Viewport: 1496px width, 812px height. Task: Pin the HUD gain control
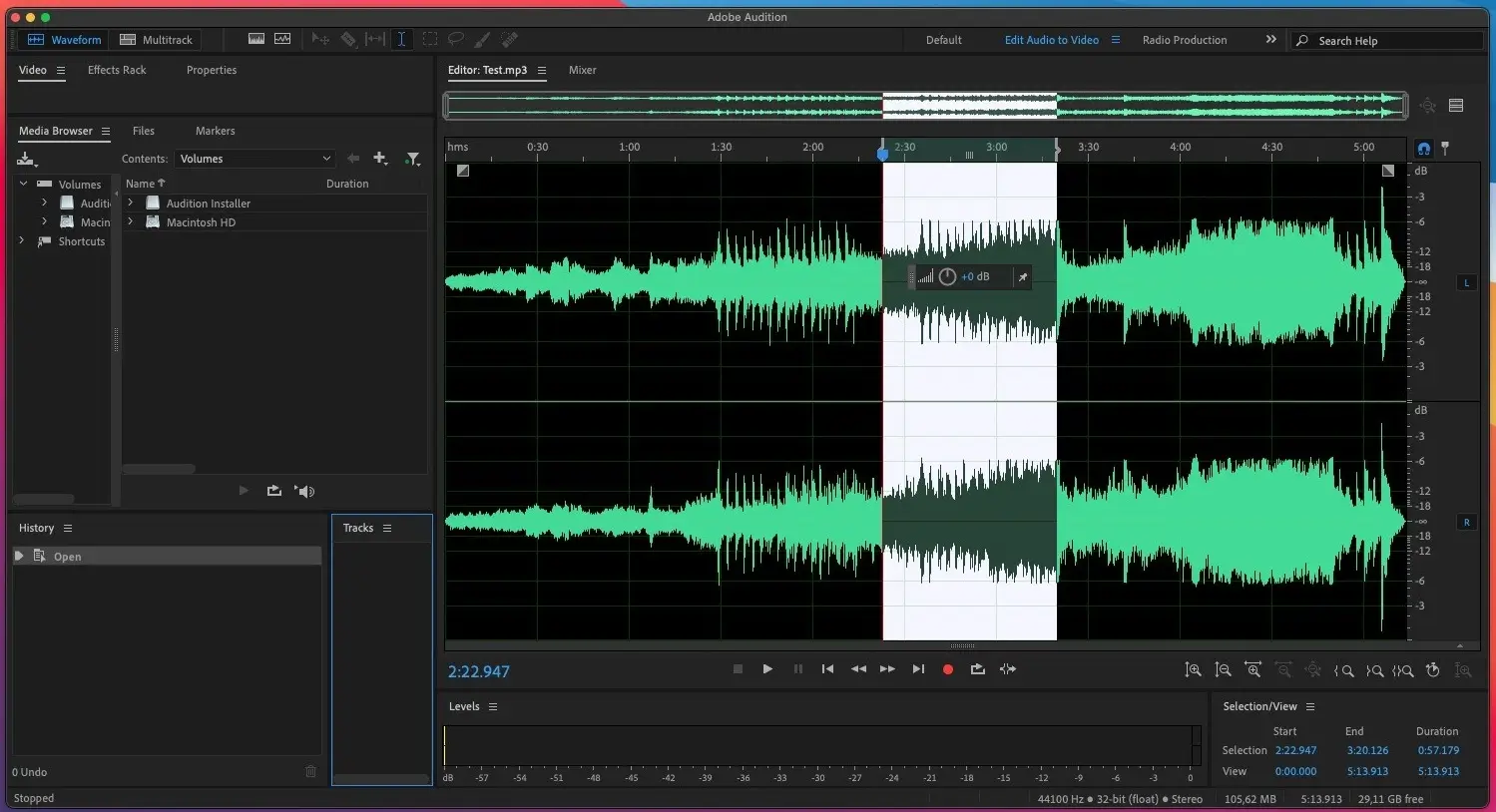[1023, 277]
